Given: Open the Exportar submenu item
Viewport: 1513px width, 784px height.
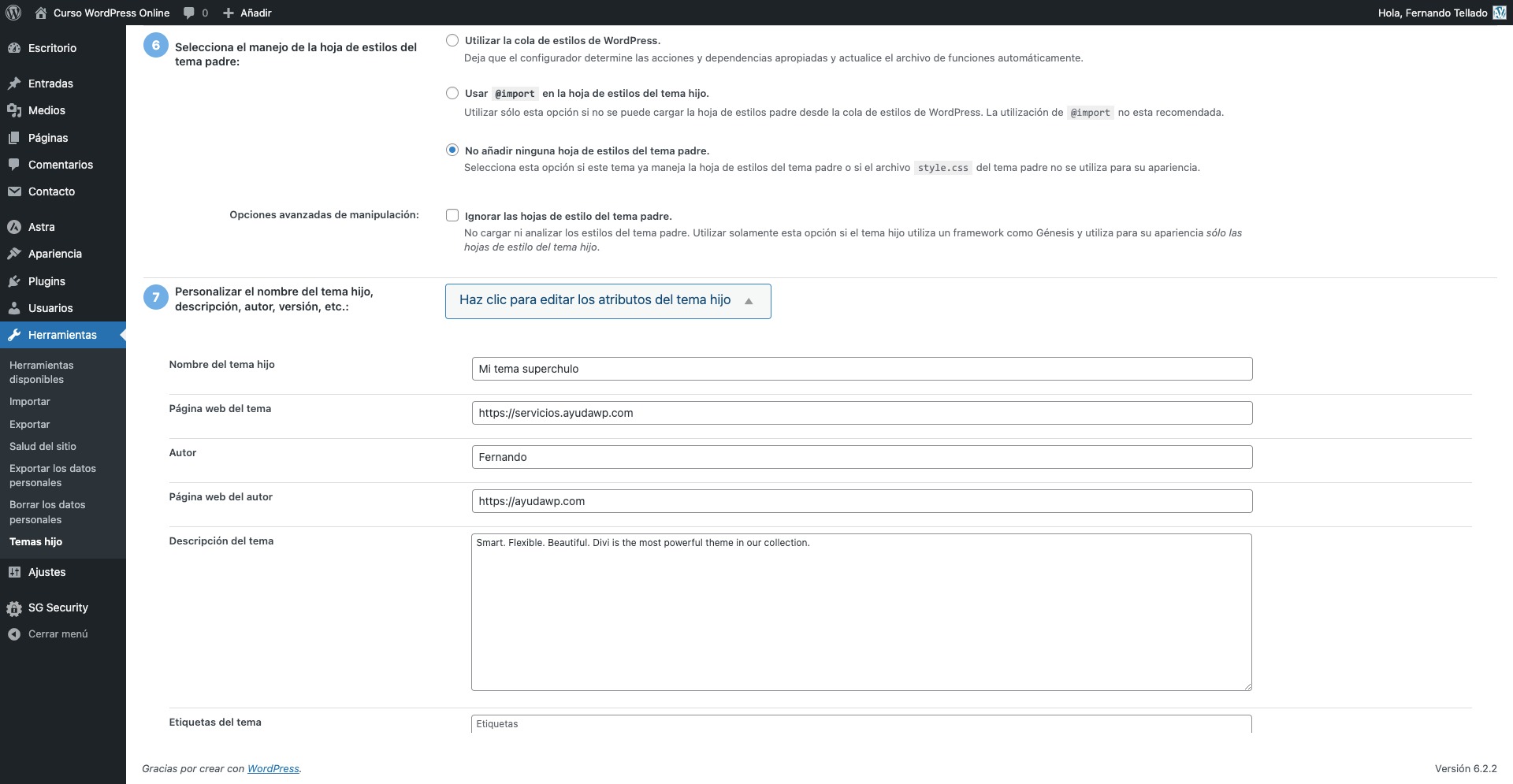Looking at the screenshot, I should [29, 424].
